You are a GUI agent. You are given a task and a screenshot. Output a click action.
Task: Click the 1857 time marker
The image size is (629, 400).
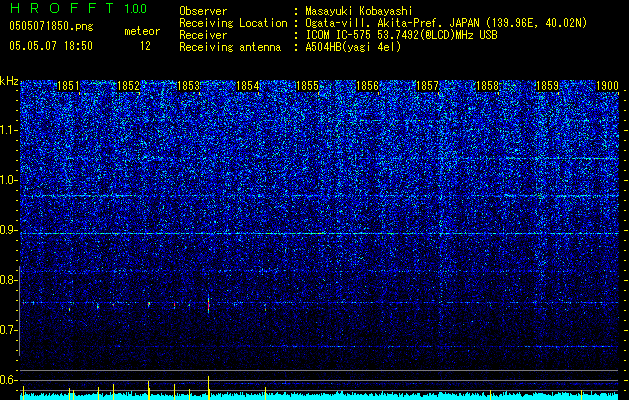click(x=427, y=86)
